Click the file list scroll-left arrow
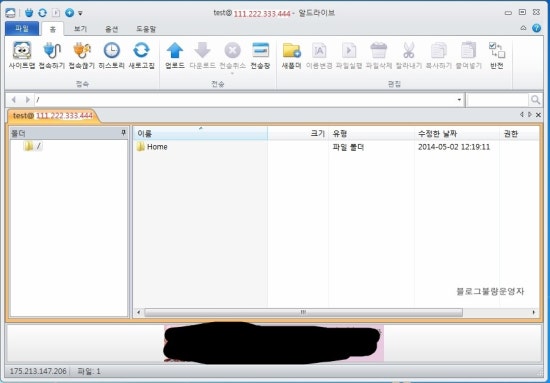Screen dimensions: 550x383 pos(139,312)
